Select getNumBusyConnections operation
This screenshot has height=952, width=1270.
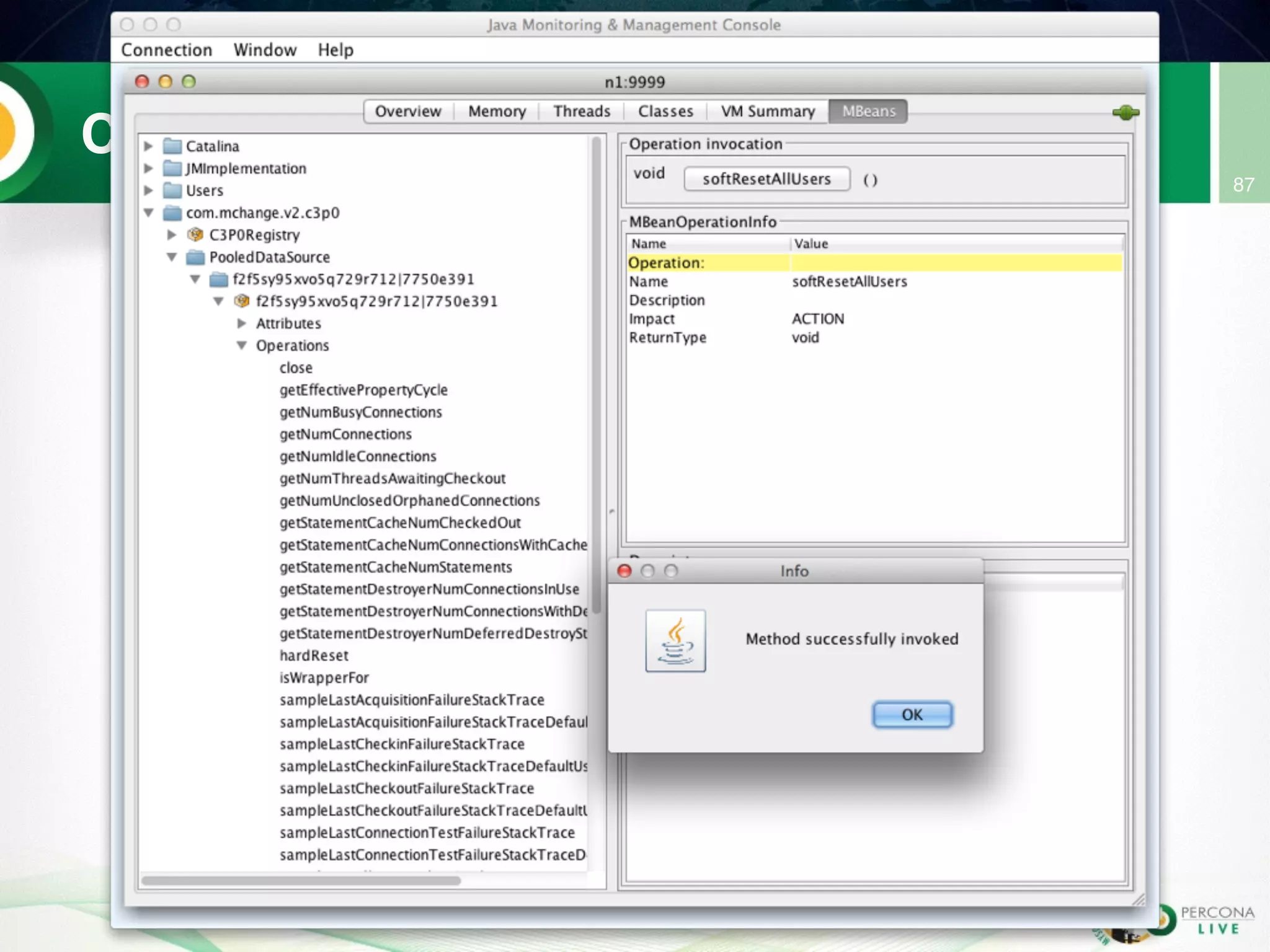pos(360,412)
